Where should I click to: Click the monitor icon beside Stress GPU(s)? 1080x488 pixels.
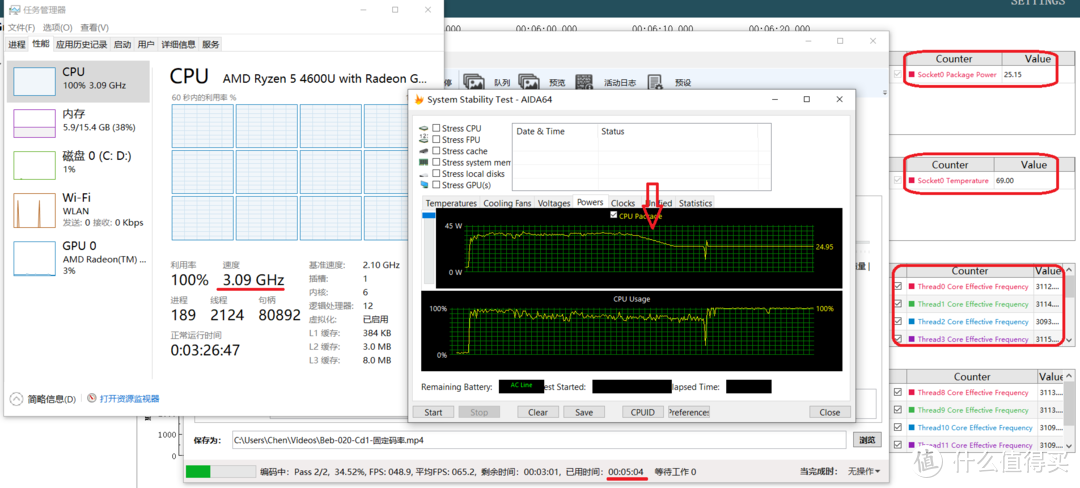(x=424, y=185)
